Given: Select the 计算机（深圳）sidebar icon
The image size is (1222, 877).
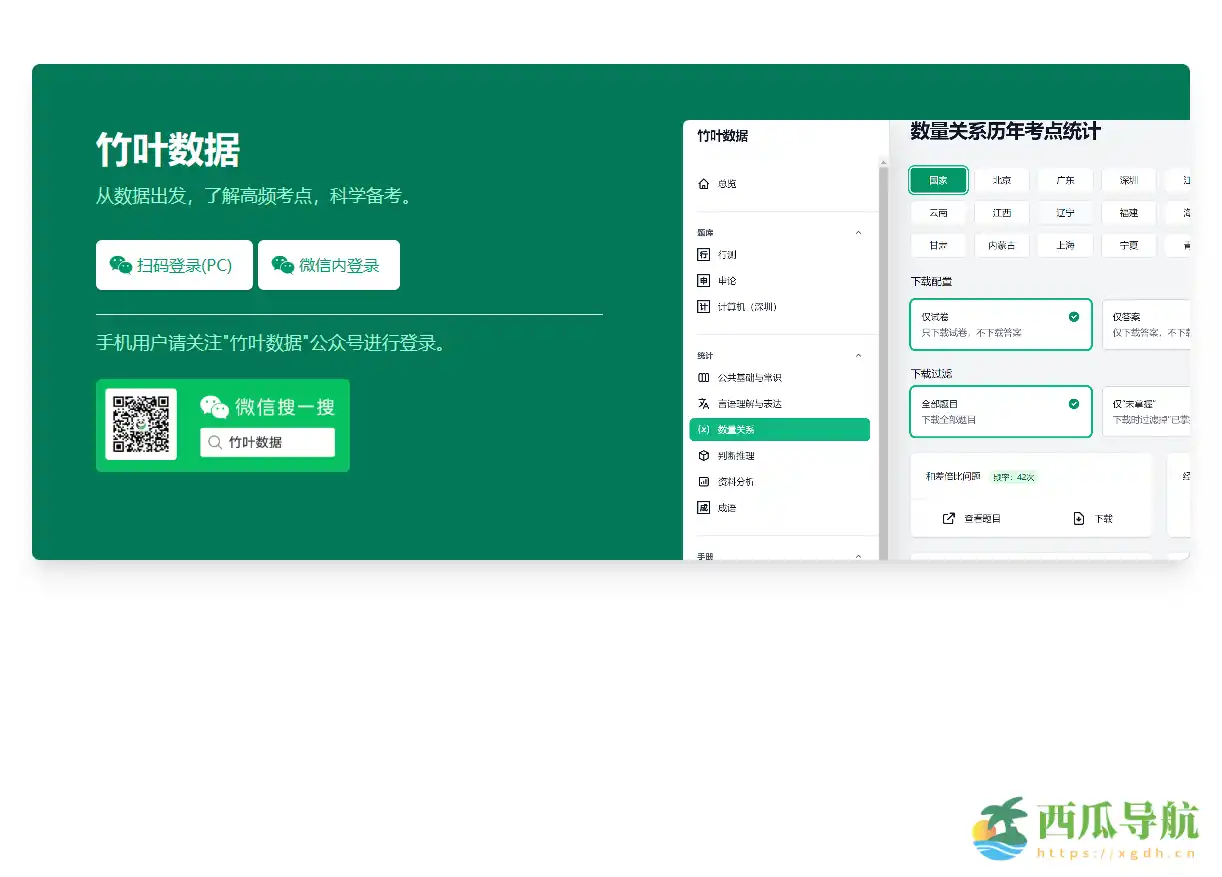Looking at the screenshot, I should click(x=703, y=306).
